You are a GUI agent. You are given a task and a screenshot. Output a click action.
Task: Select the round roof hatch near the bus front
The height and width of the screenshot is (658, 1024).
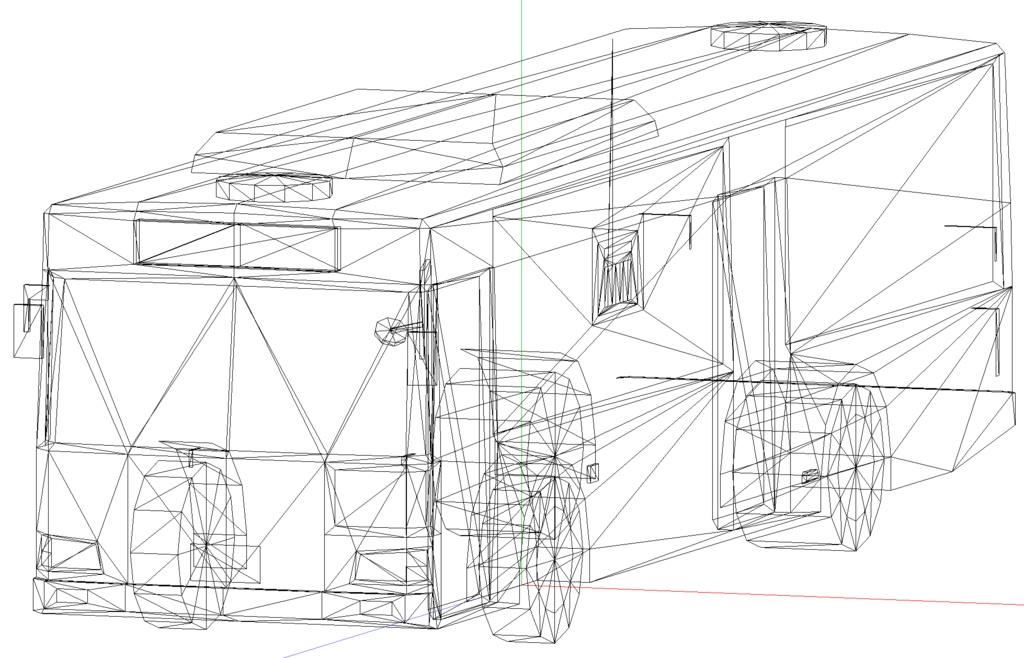tap(274, 186)
